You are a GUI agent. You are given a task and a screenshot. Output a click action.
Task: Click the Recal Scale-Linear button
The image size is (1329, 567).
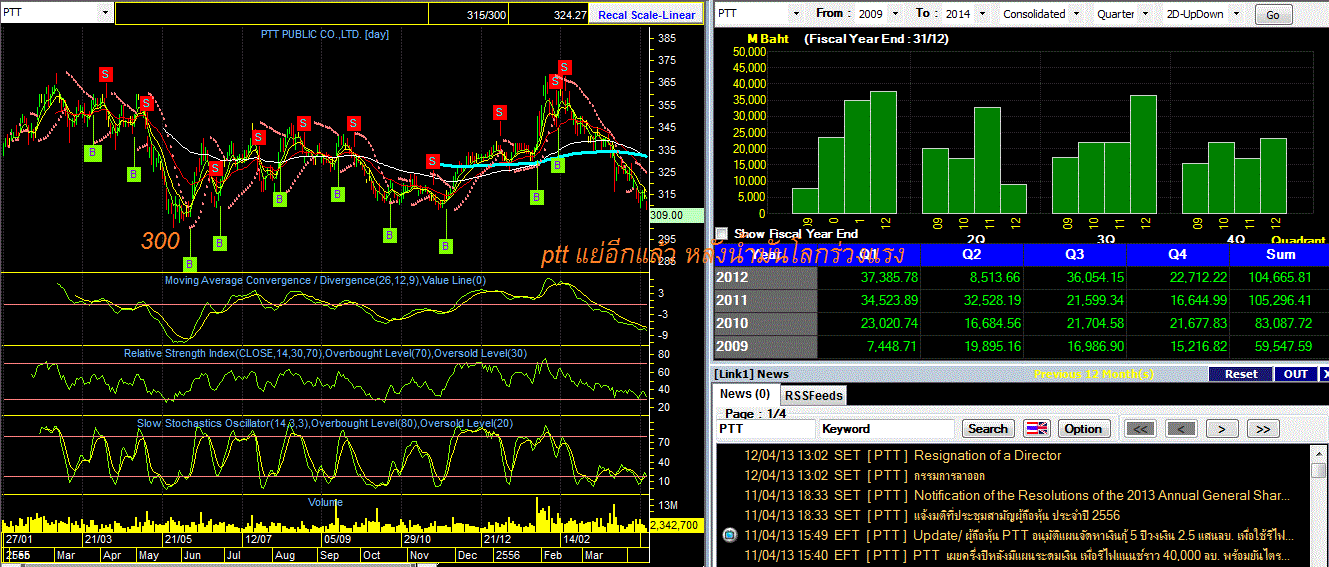pyautogui.click(x=646, y=15)
